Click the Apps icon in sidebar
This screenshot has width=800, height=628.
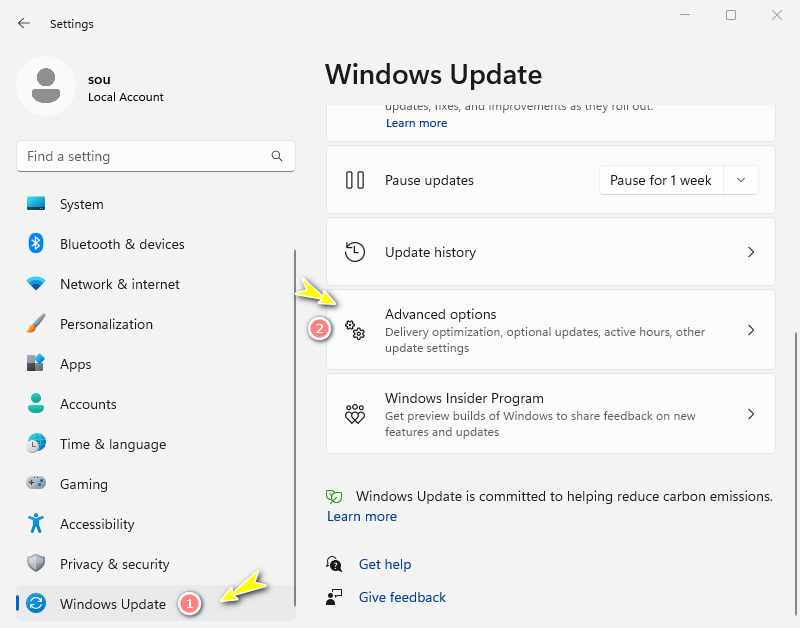[36, 363]
